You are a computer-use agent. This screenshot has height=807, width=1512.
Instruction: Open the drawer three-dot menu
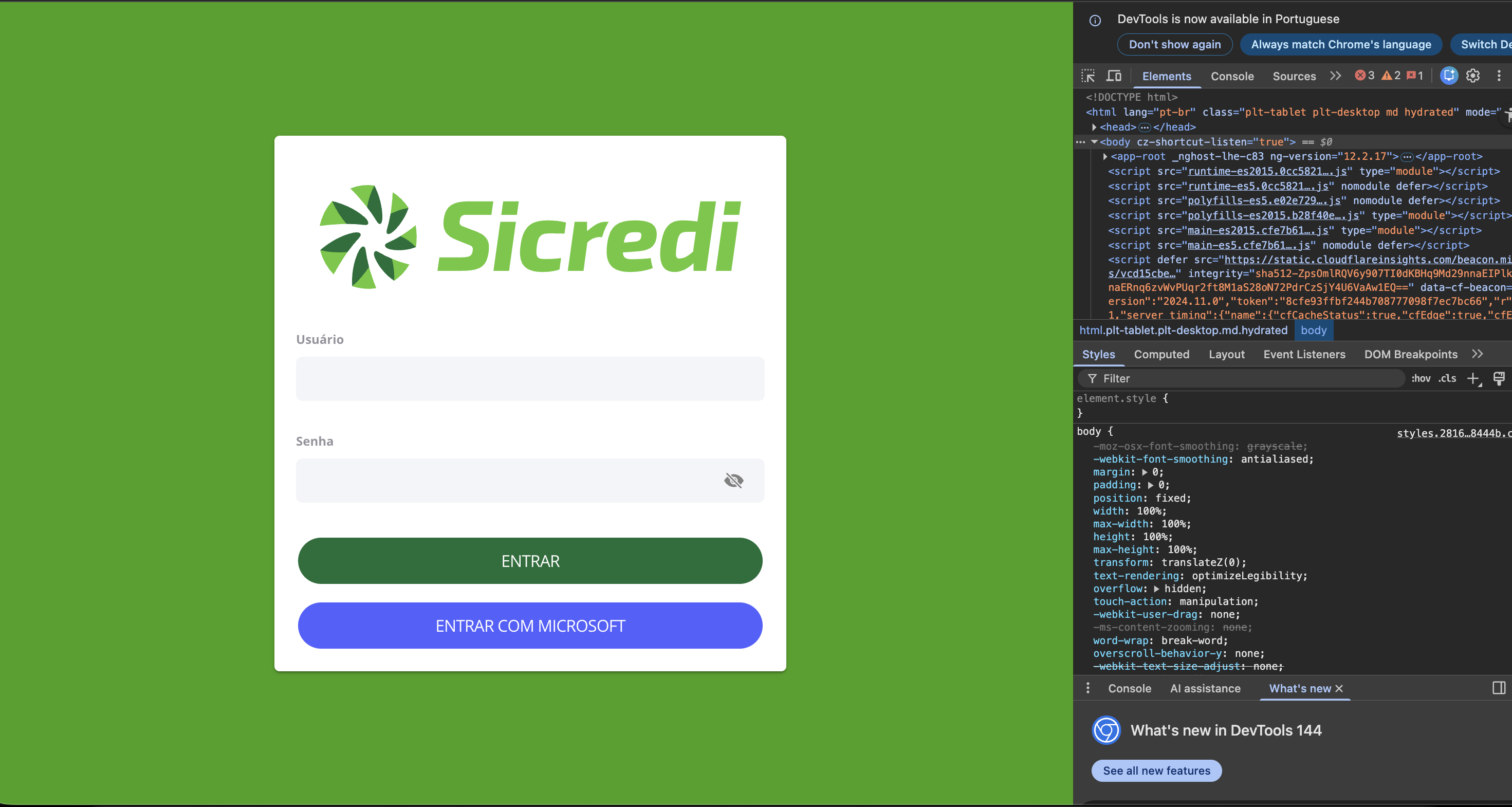tap(1087, 688)
